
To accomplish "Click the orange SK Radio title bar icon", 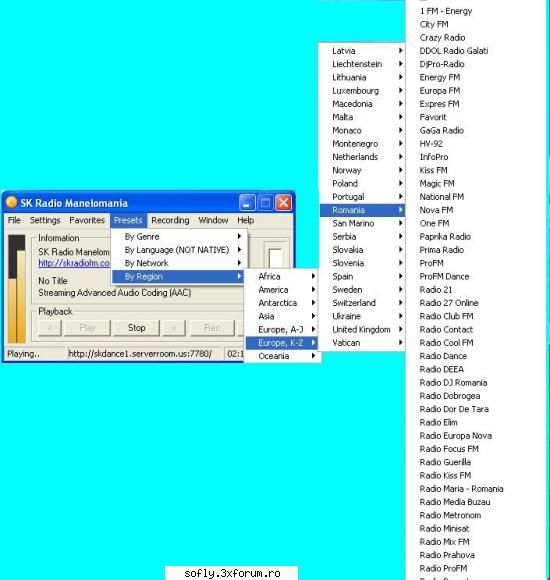I will tap(11, 202).
